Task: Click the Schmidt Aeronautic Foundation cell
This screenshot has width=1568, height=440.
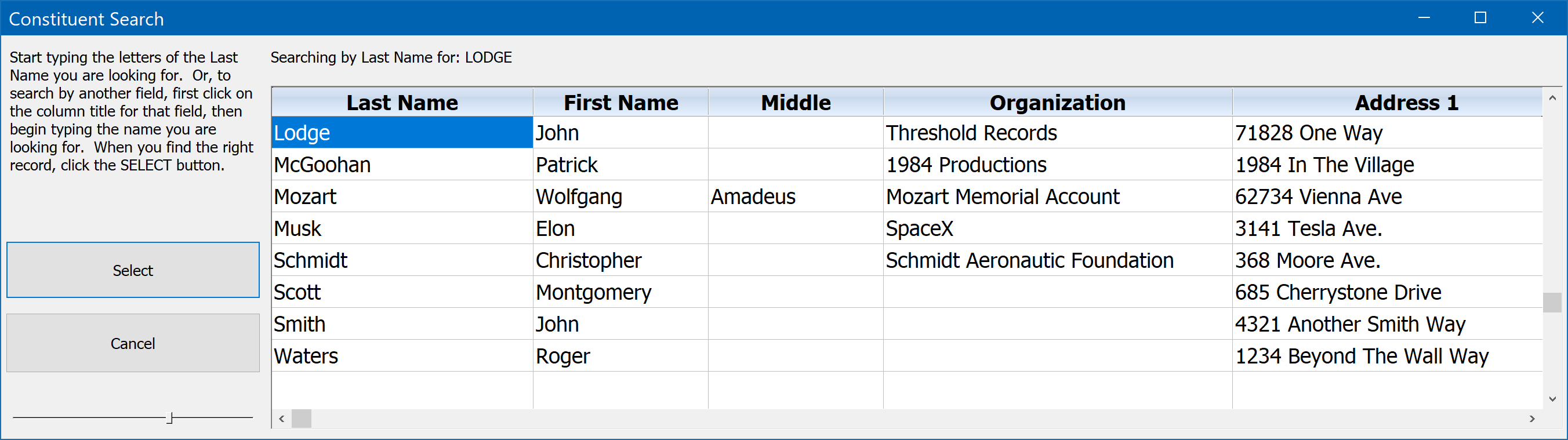Action: point(1057,260)
